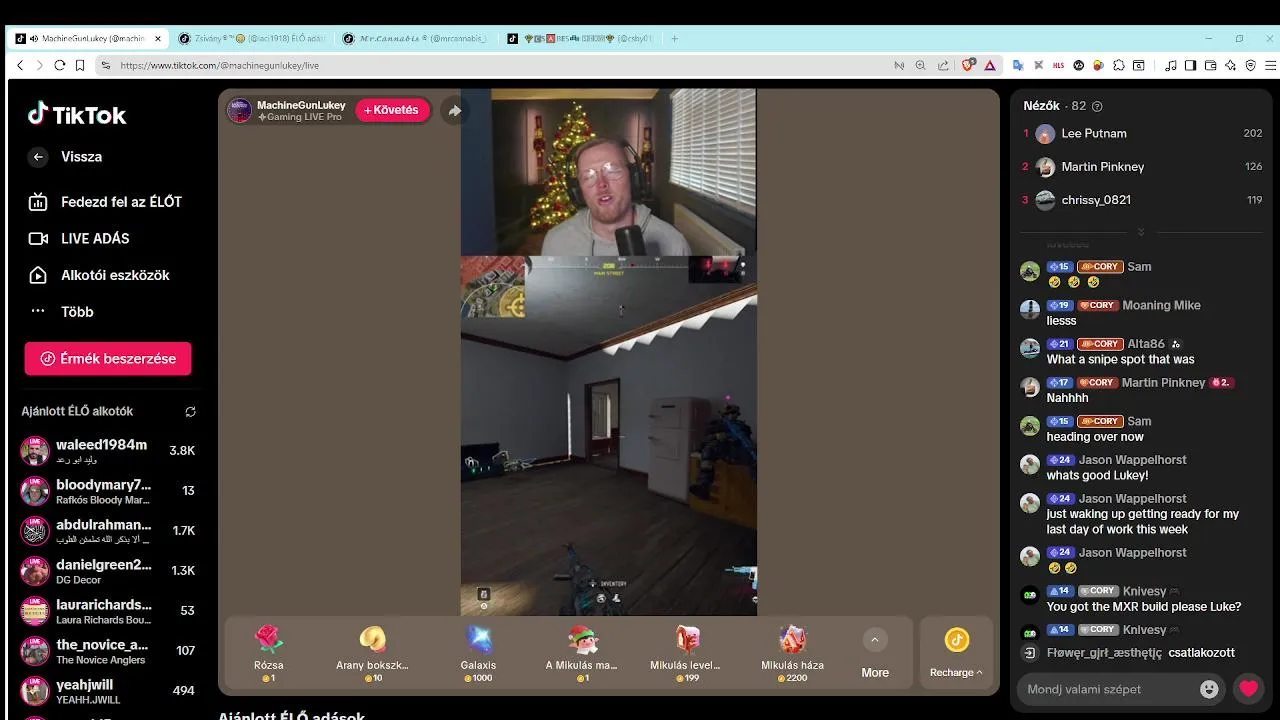1280x720 pixels.
Task: Open the browser hamburger main menu
Action: pyautogui.click(x=1270, y=65)
